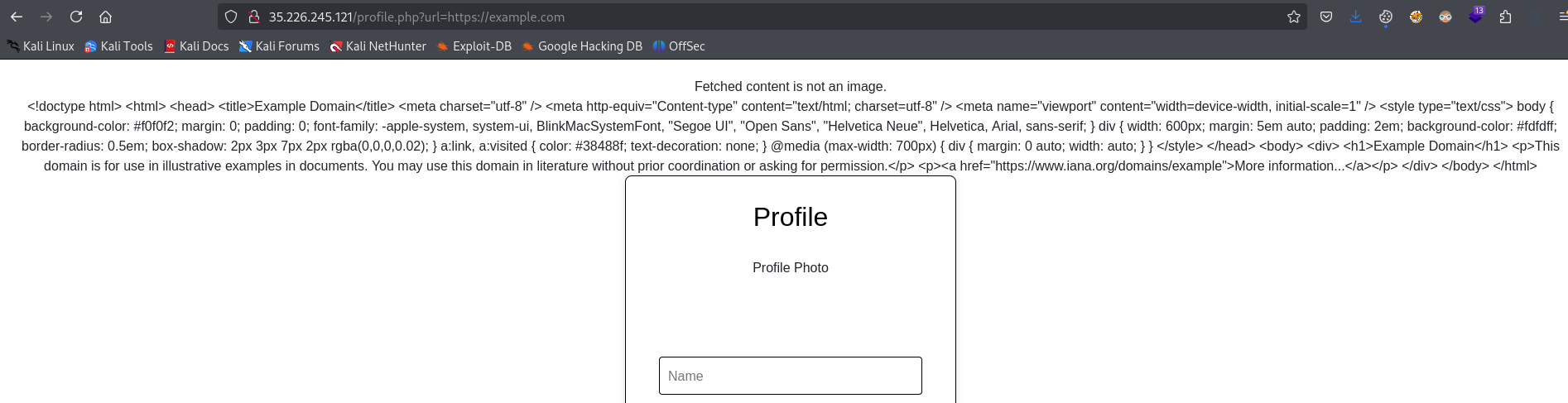
Task: Open the OffSec bookmark
Action: pyautogui.click(x=679, y=46)
